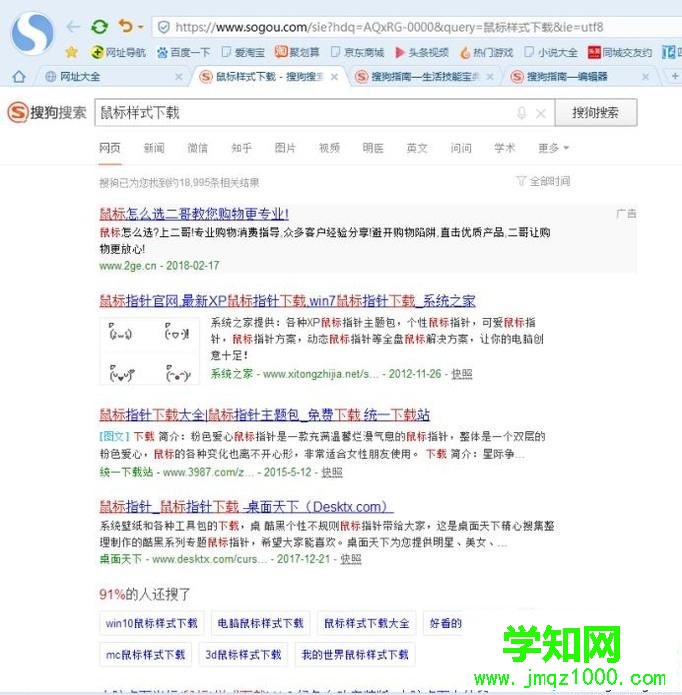Click the home icon by tab strip
The height and width of the screenshot is (695, 682).
click(19, 77)
